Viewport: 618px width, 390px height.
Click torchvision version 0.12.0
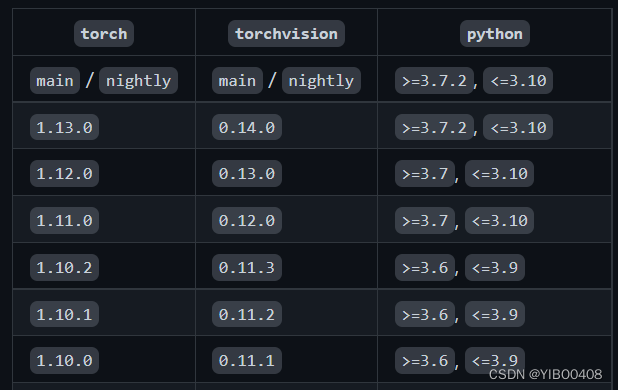coord(247,221)
